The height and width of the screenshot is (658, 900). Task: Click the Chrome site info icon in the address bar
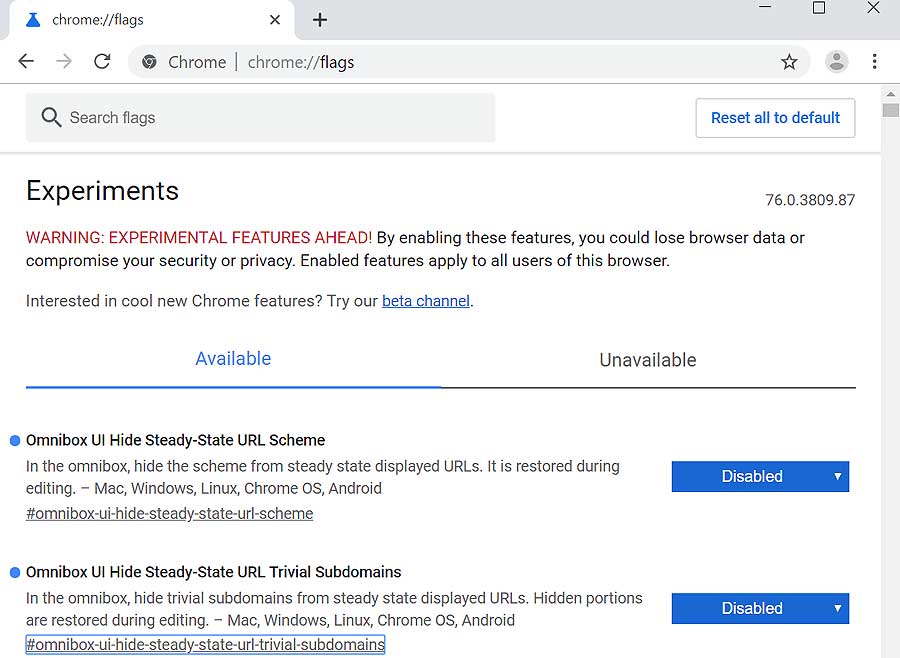pyautogui.click(x=149, y=62)
